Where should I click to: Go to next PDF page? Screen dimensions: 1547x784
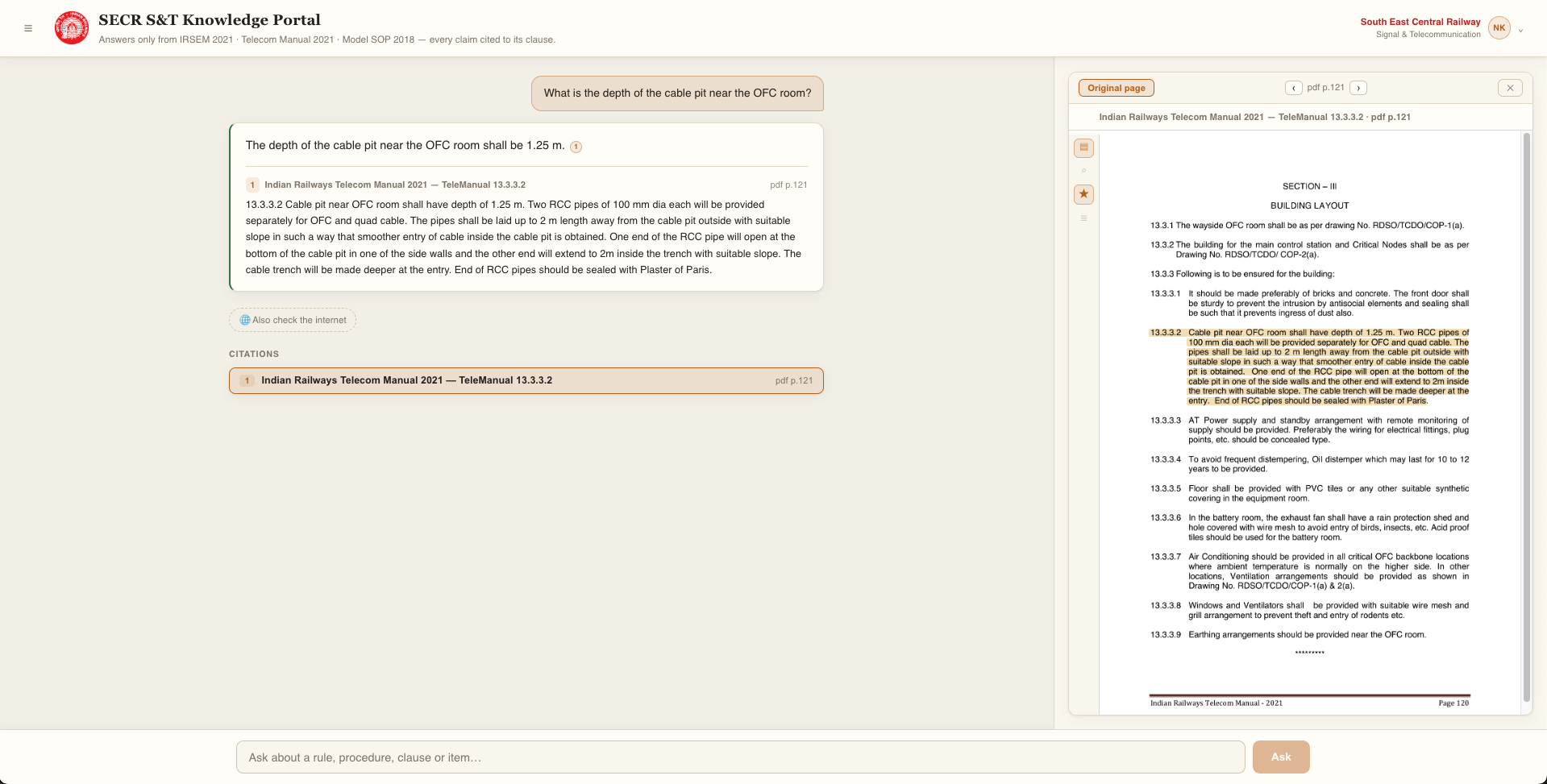pos(1358,88)
